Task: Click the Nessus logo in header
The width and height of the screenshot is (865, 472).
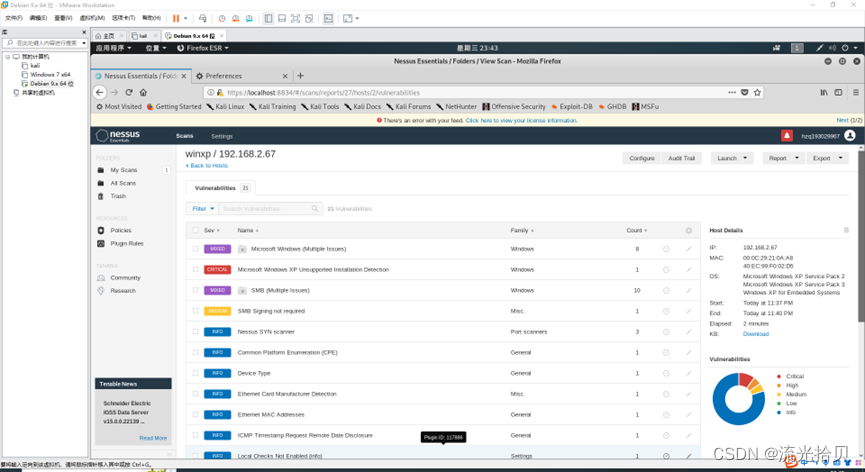Action: (118, 136)
